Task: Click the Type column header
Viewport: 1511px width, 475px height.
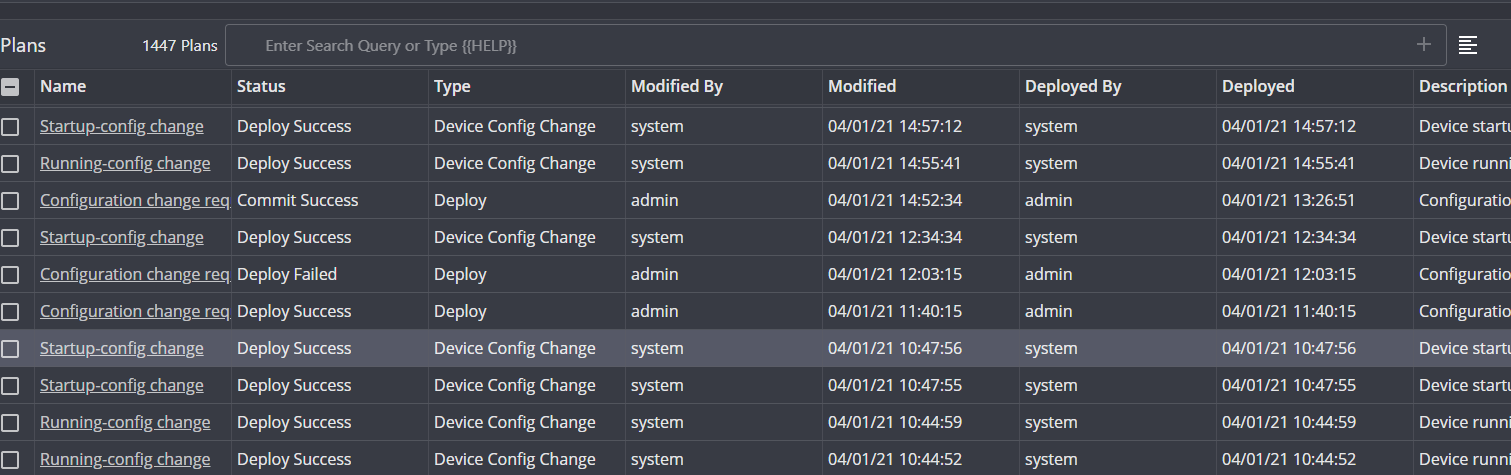Action: (x=452, y=87)
